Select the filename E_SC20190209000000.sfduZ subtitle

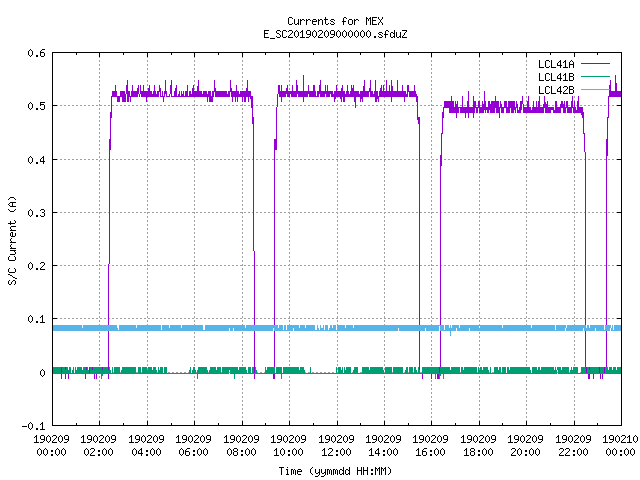point(335,34)
